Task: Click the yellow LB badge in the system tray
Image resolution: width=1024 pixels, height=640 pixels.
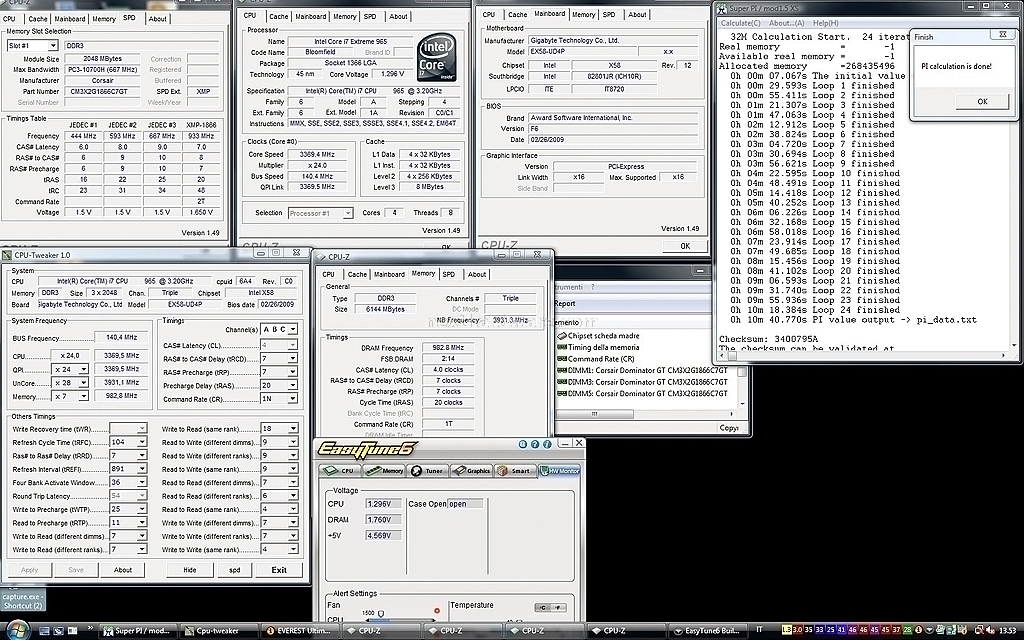Action: point(786,630)
